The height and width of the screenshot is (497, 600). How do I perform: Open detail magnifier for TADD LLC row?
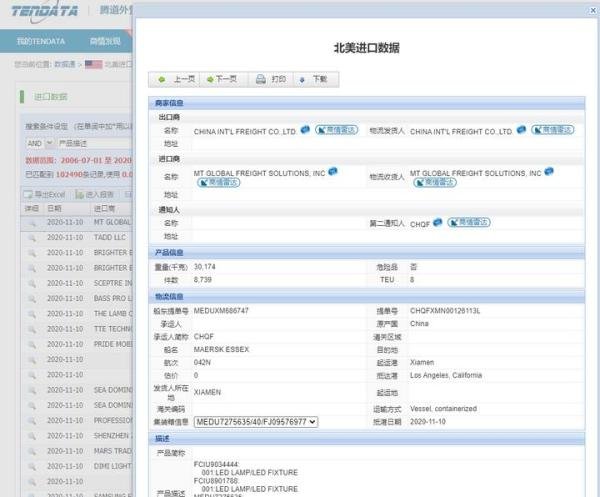[x=32, y=238]
